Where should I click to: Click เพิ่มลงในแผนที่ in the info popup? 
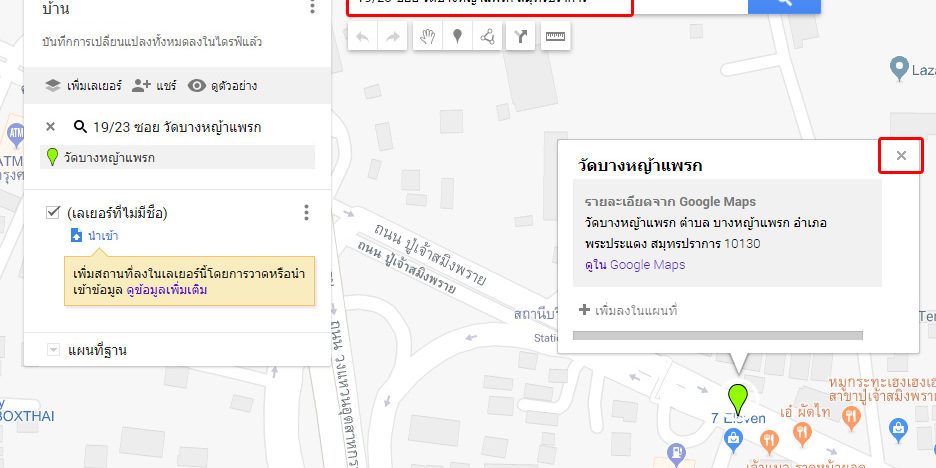tap(635, 311)
